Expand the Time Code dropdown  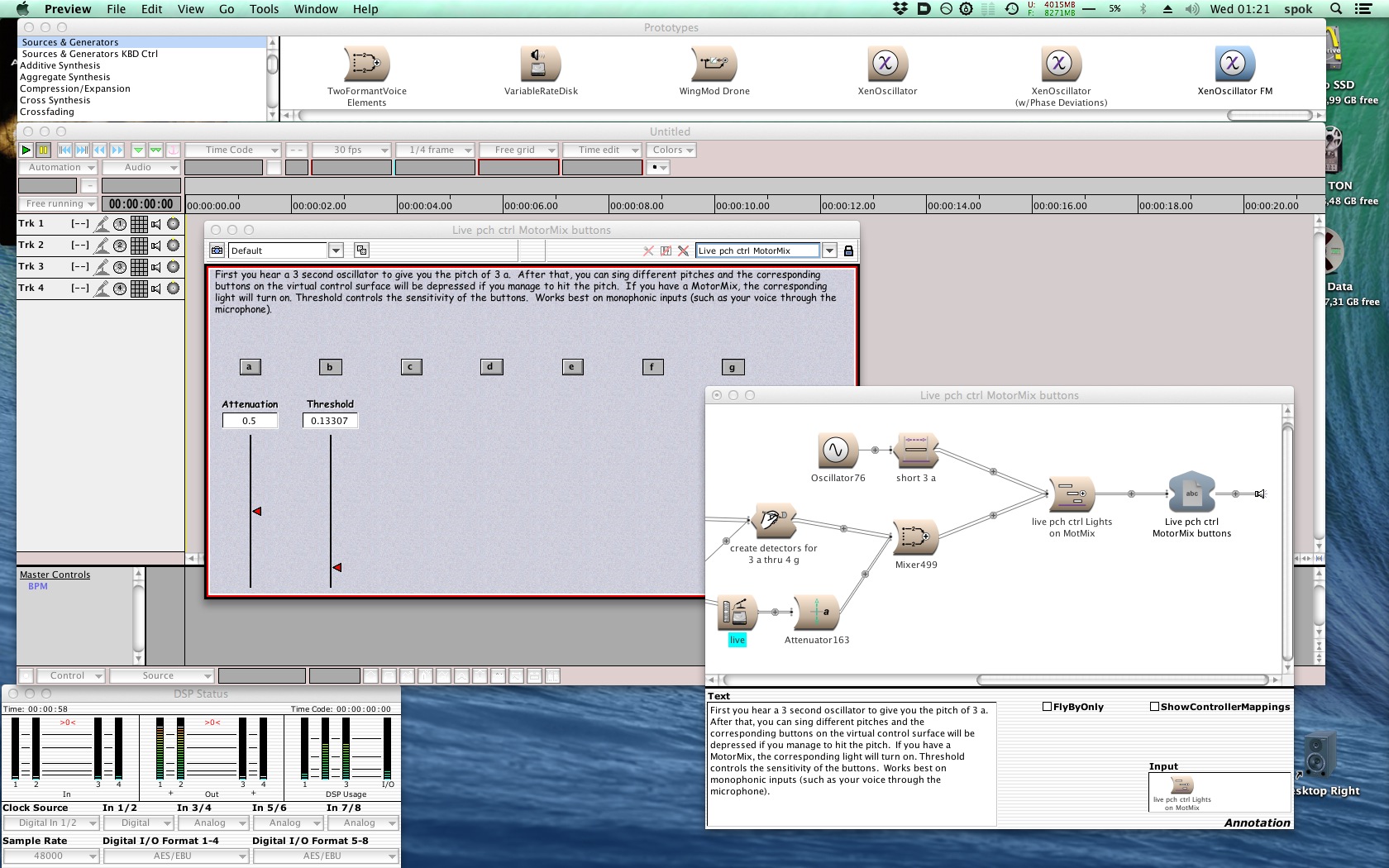coord(232,150)
